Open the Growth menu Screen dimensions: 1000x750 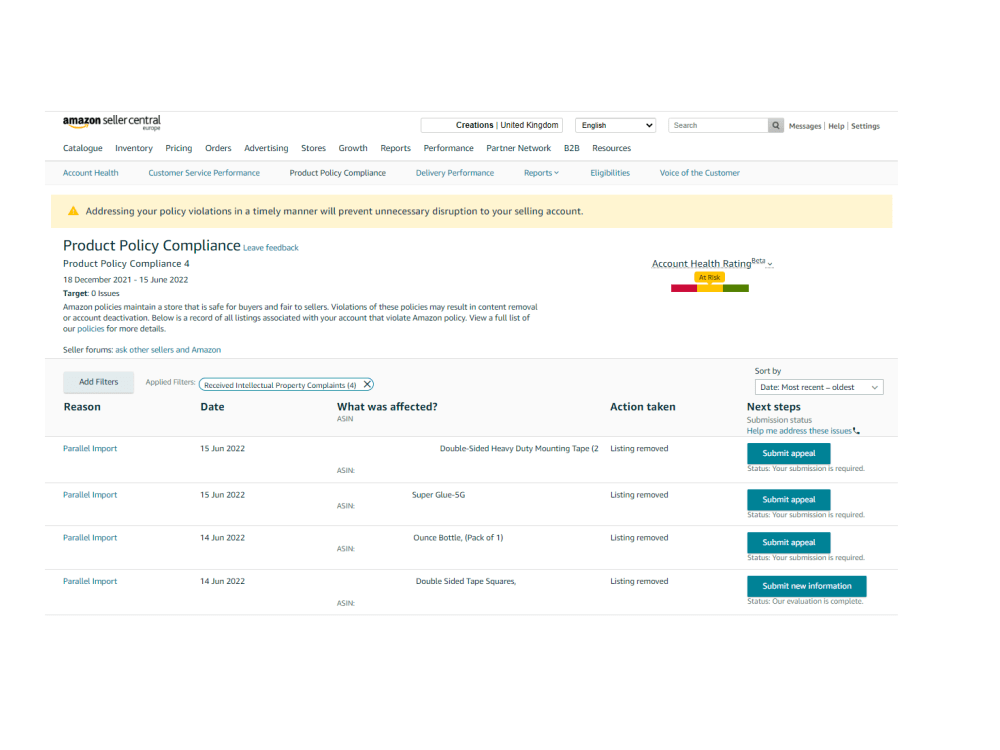(353, 148)
